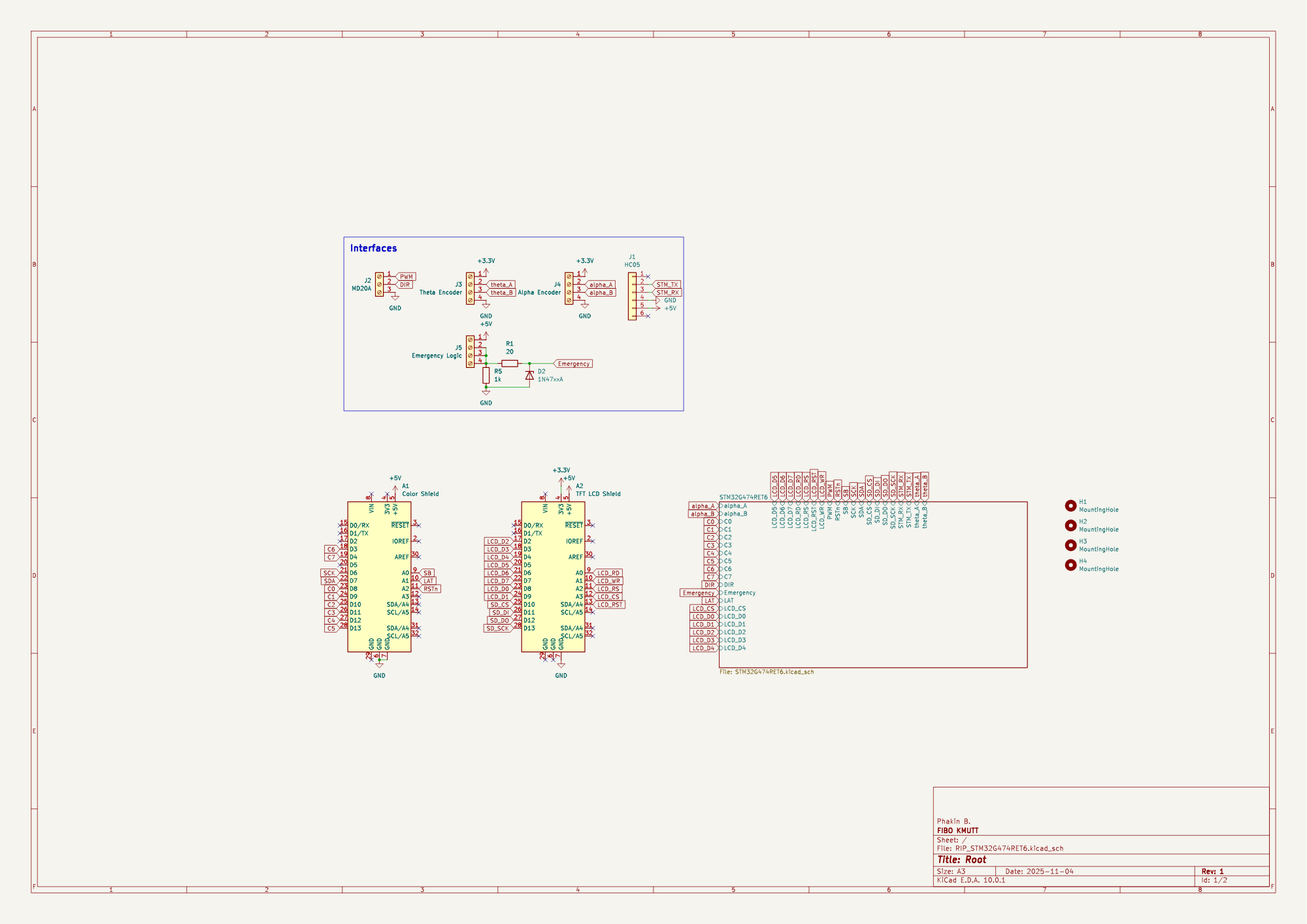The height and width of the screenshot is (924, 1307).
Task: Click the Emergency global label after resistor R1
Action: pyautogui.click(x=573, y=363)
